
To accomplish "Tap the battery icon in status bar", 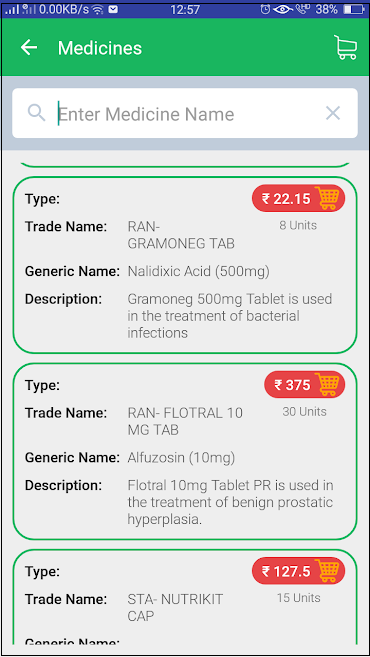I will pyautogui.click(x=353, y=9).
